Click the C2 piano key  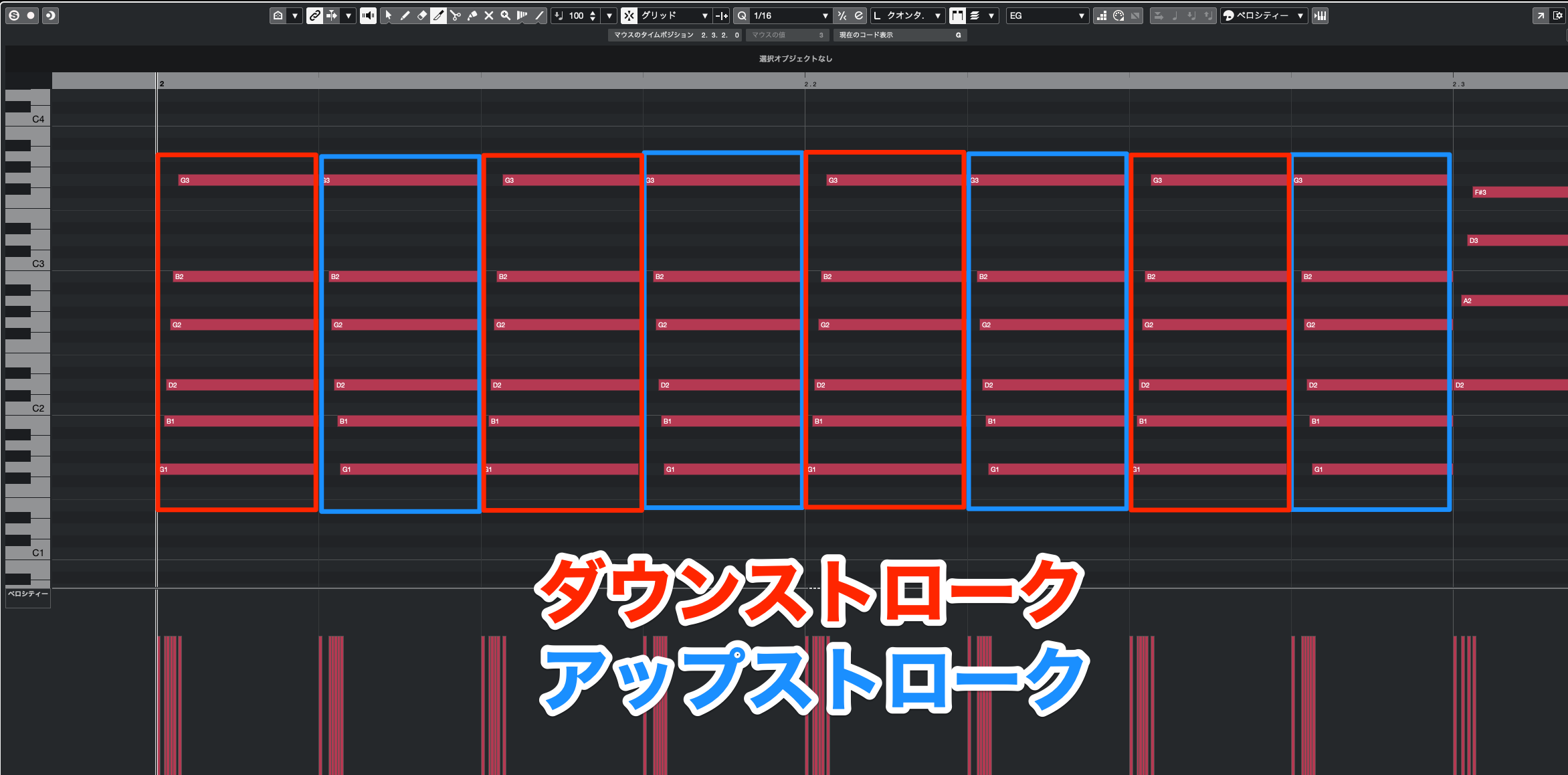[x=28, y=408]
